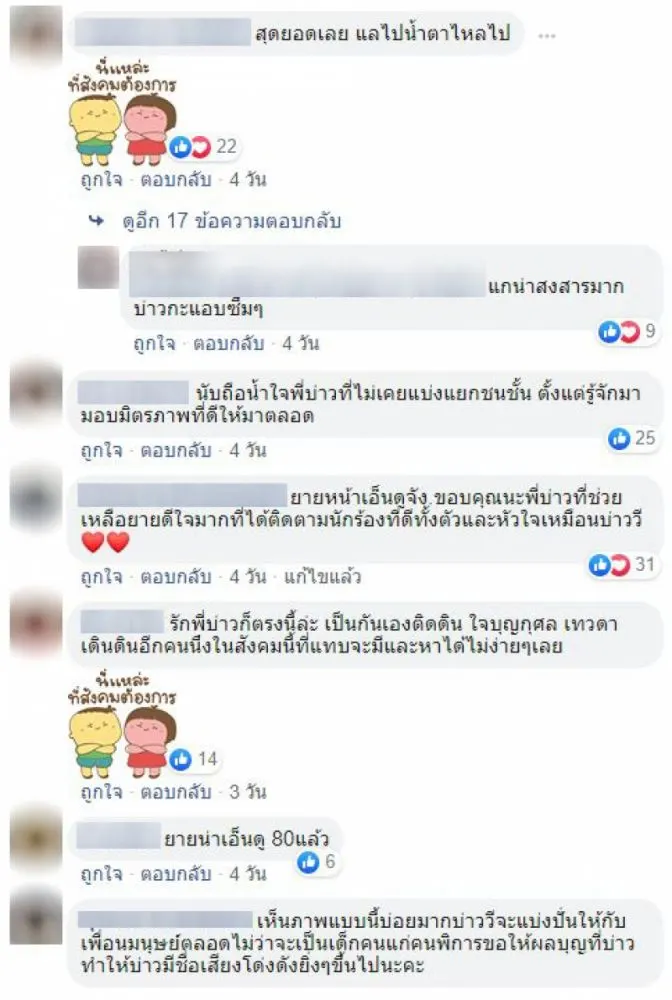
Task: Open profile picture of the top commenter
Action: [36, 35]
